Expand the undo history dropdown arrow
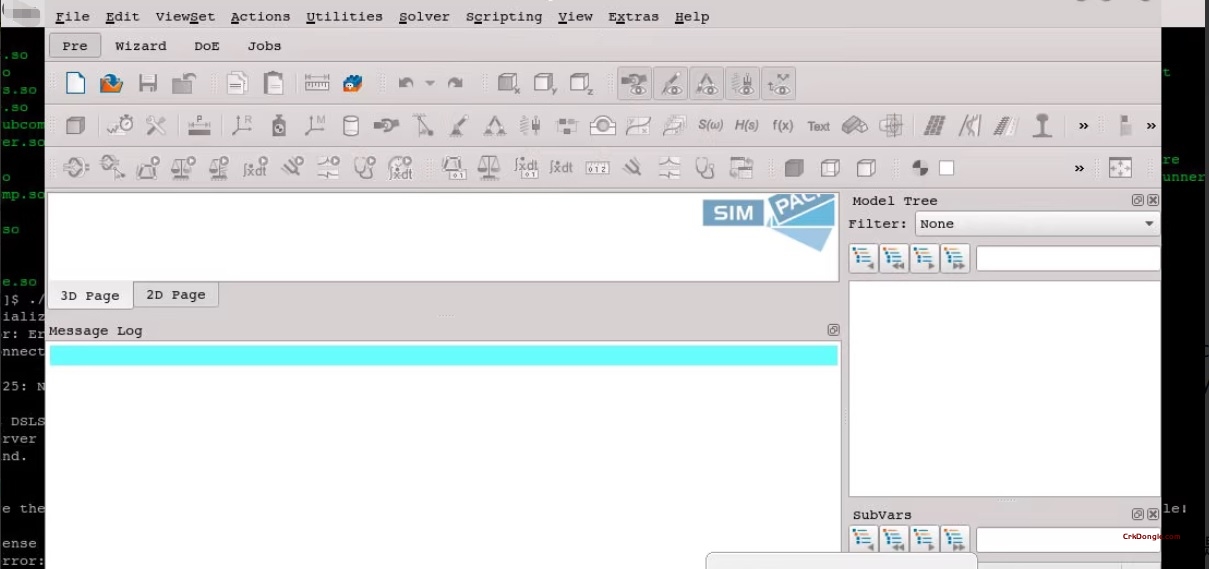This screenshot has width=1209, height=569. 430,84
